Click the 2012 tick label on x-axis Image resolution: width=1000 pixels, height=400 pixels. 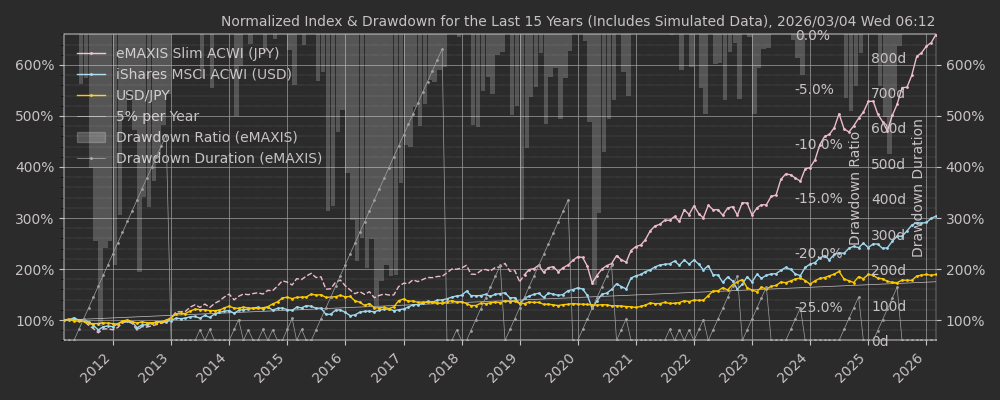click(x=97, y=367)
